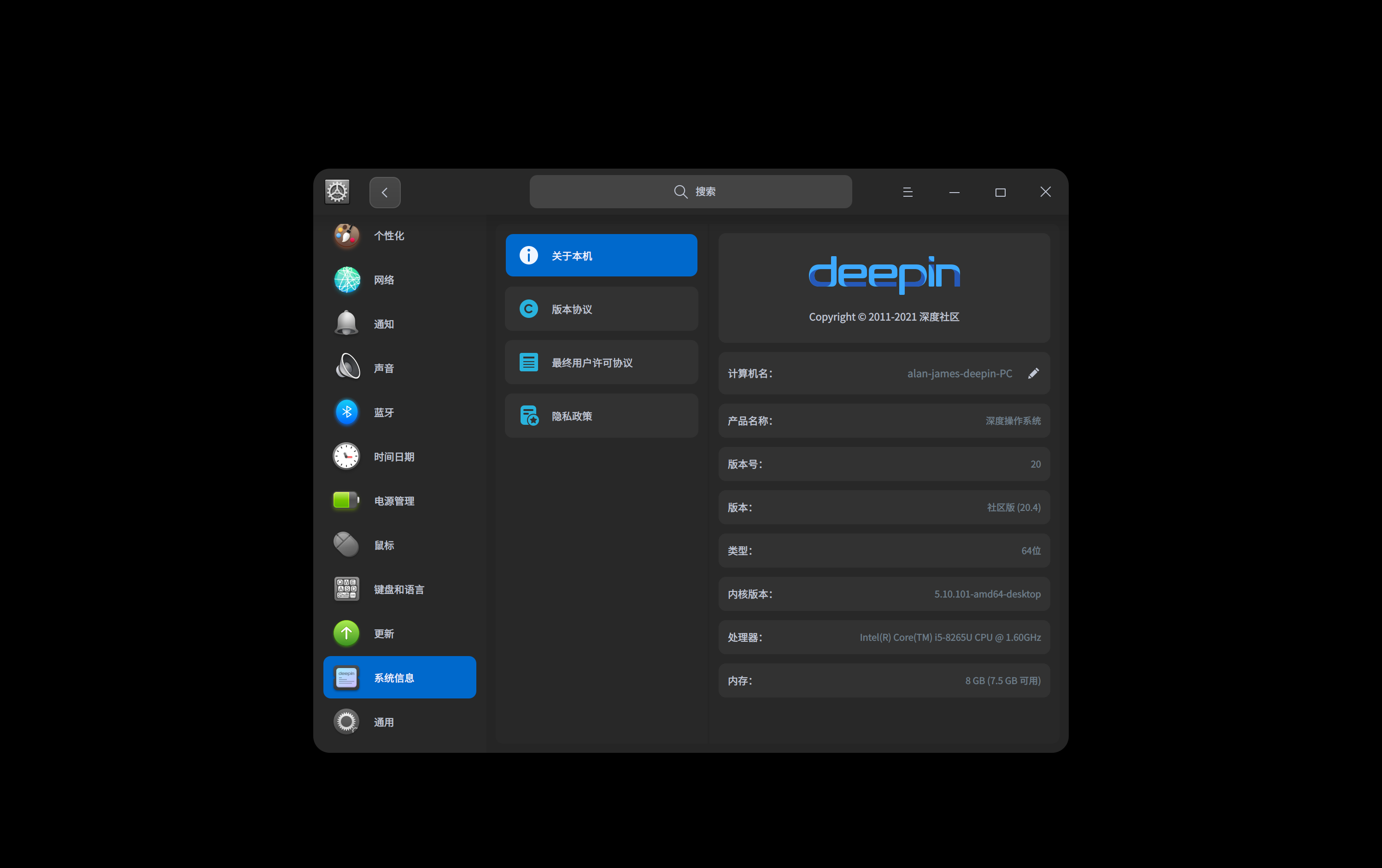Open 最终用户许可协议 end user agreement
1382x868 pixels.
pyautogui.click(x=601, y=362)
